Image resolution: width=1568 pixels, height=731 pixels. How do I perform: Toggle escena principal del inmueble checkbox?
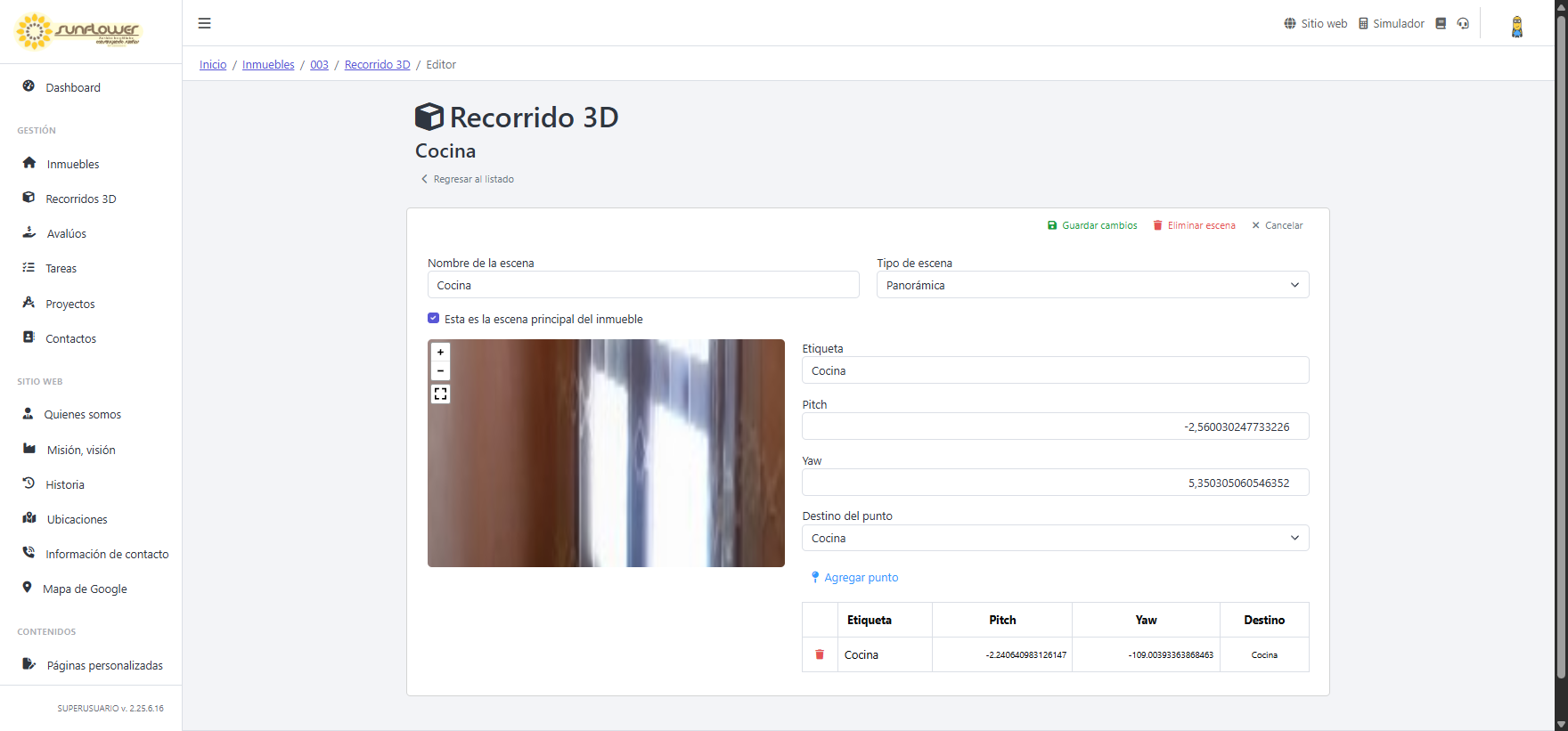tap(433, 318)
